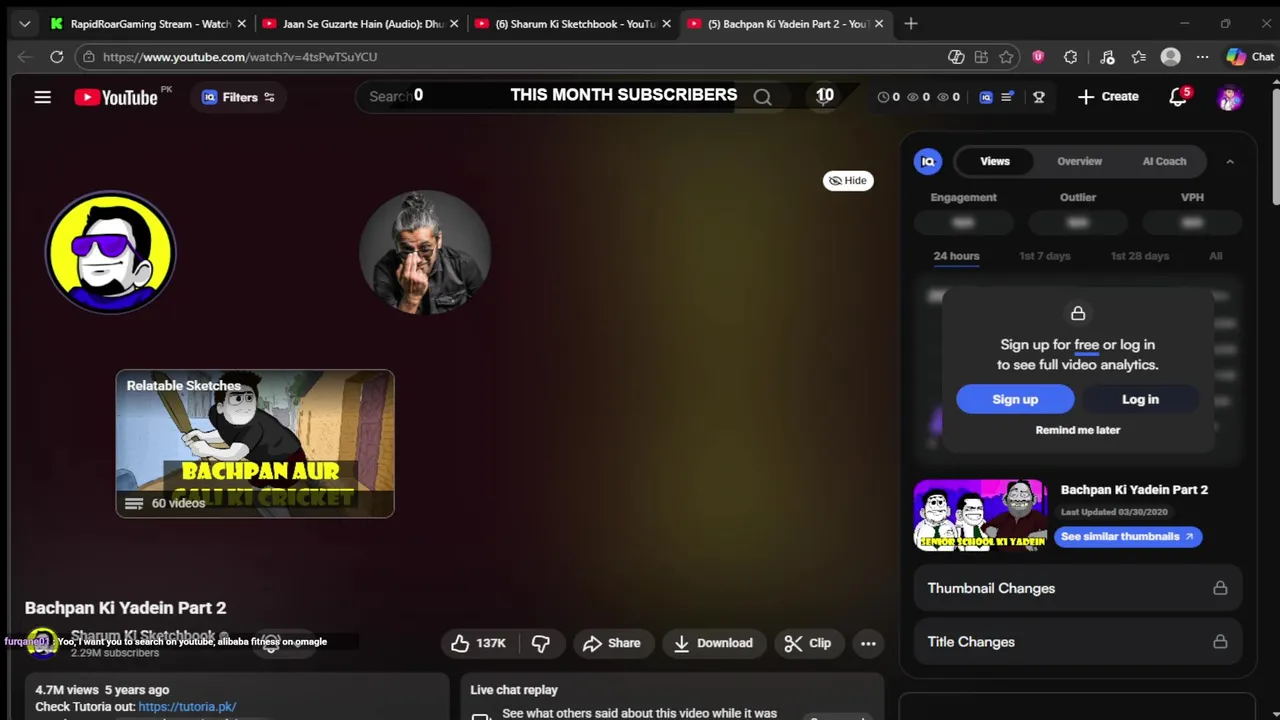This screenshot has width=1280, height=720.
Task: Open the browser profile icon
Action: pos(1171,57)
